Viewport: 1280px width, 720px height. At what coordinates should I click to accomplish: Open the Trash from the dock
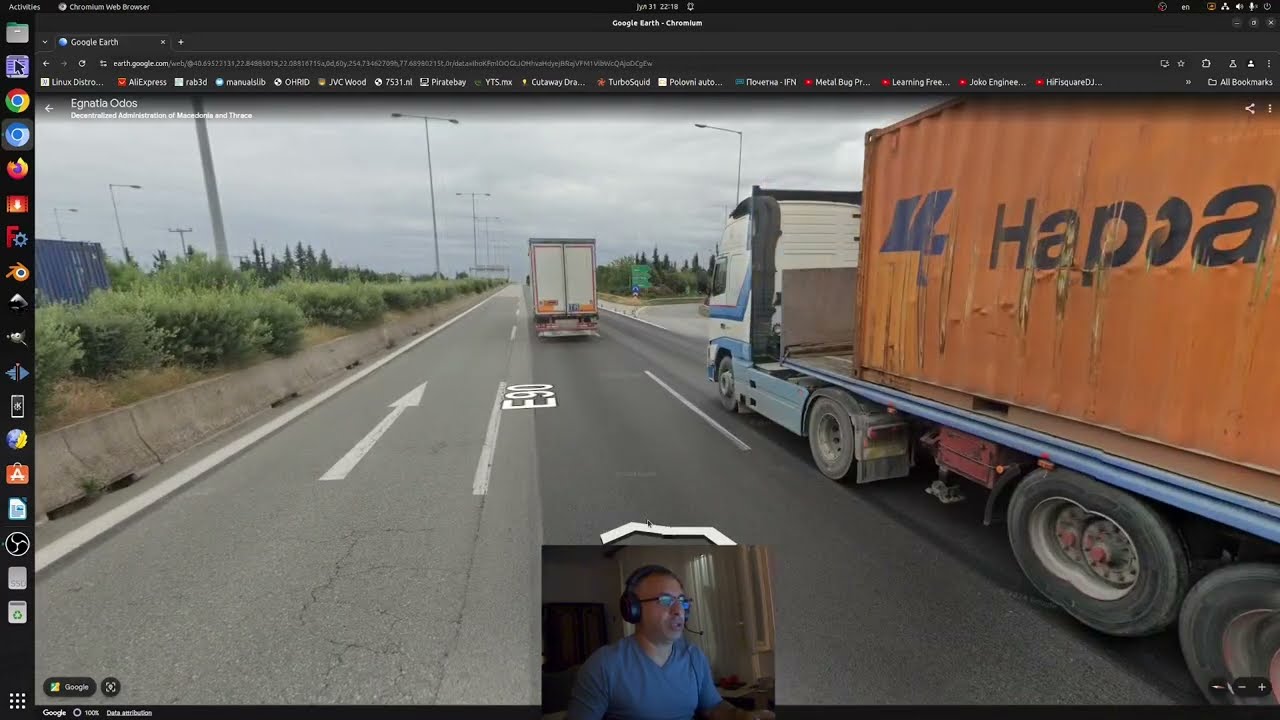(x=17, y=613)
